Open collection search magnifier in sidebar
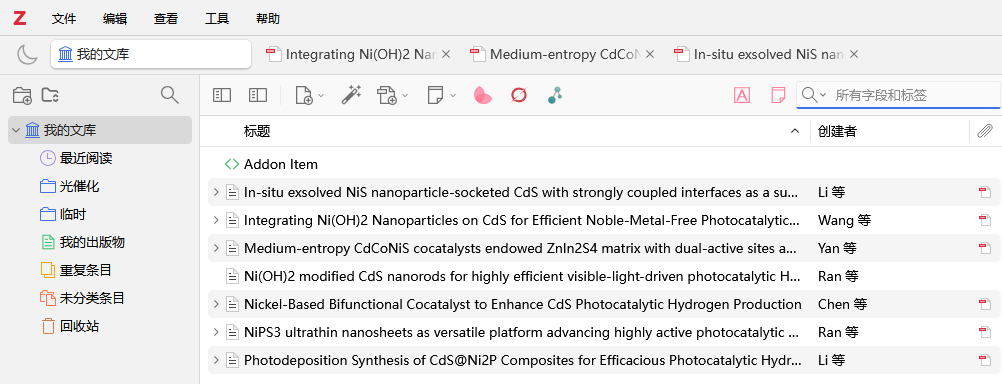 click(169, 95)
